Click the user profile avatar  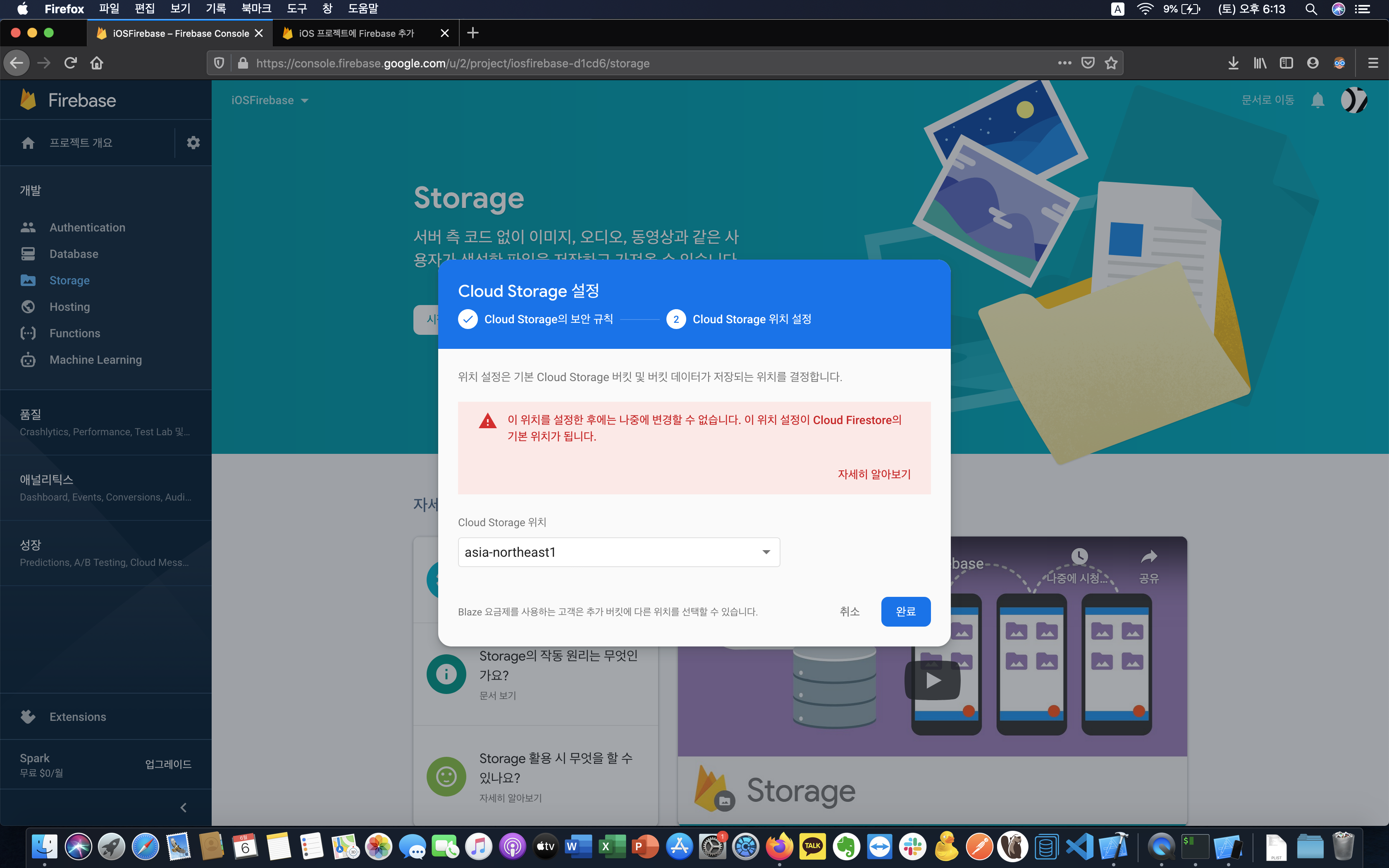(x=1353, y=100)
